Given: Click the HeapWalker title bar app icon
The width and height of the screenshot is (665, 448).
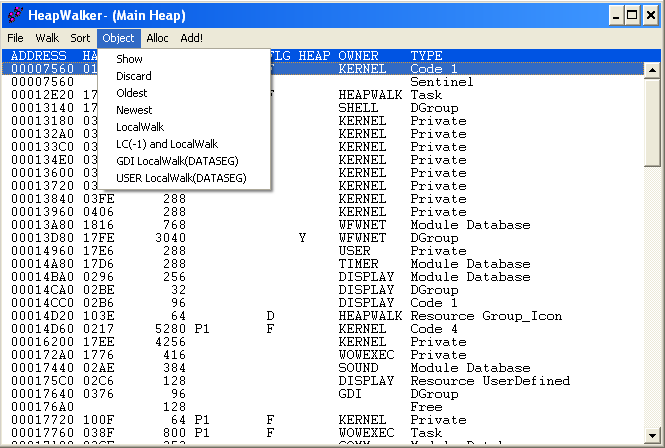Looking at the screenshot, I should (x=15, y=15).
